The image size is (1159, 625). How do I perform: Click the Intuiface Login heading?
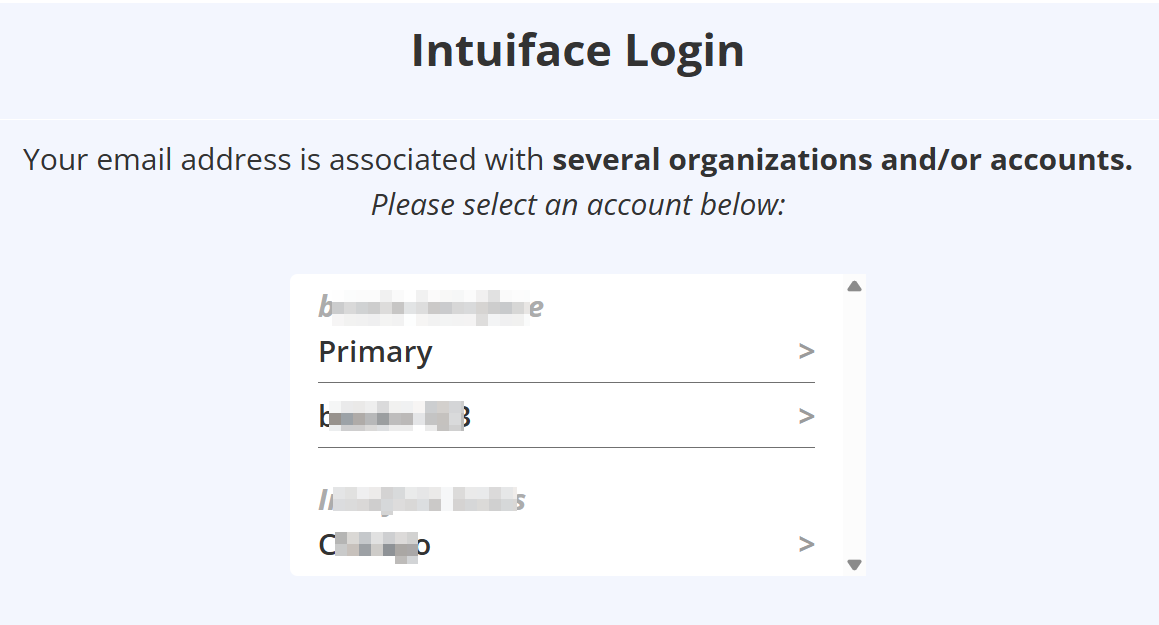578,51
